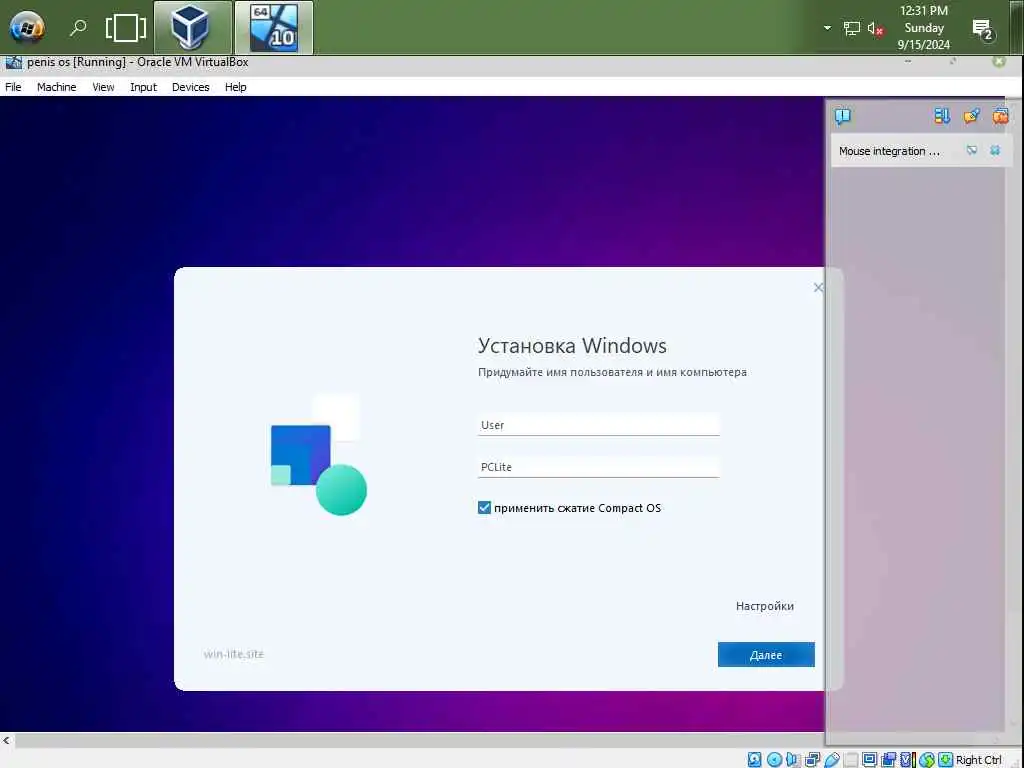Image resolution: width=1024 pixels, height=768 pixels.
Task: Expand the hidden system tray icons arrow
Action: [x=827, y=28]
